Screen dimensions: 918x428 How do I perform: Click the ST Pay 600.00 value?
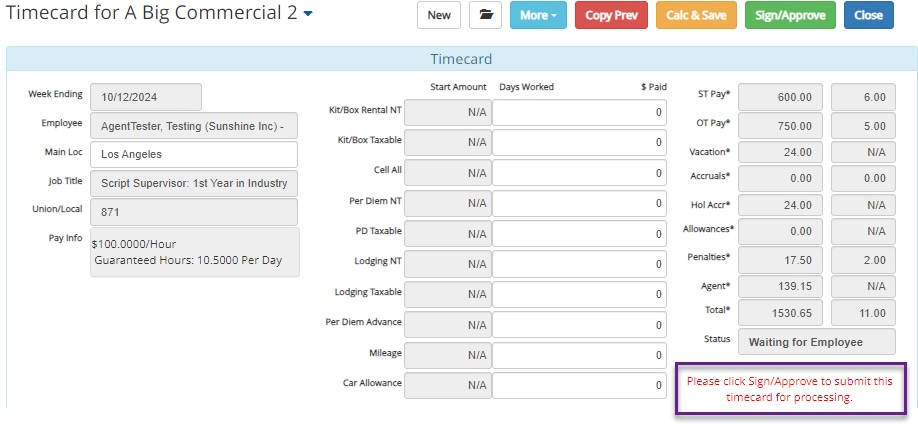tap(780, 97)
